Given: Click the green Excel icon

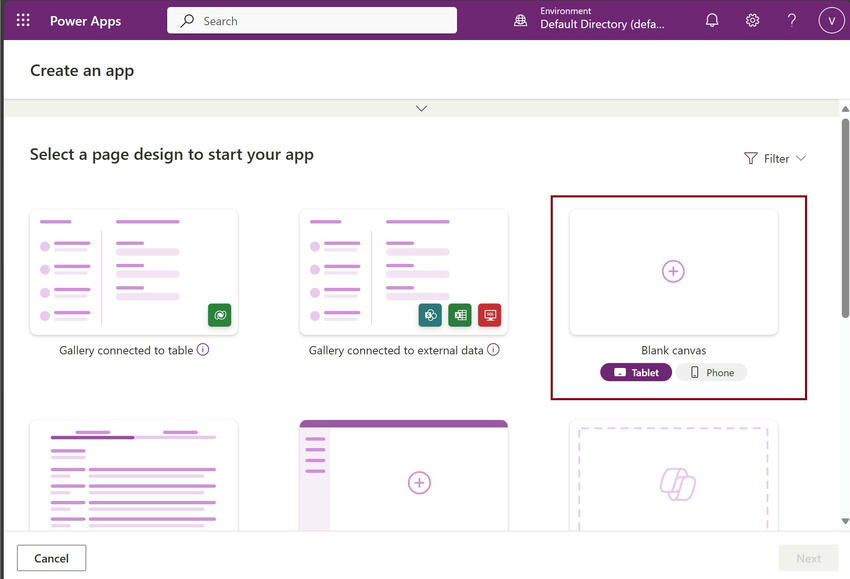Looking at the screenshot, I should coord(460,315).
